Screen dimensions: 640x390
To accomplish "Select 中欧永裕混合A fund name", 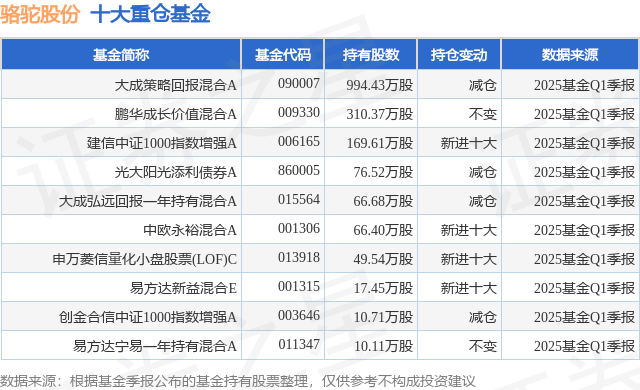I will click(190, 230).
